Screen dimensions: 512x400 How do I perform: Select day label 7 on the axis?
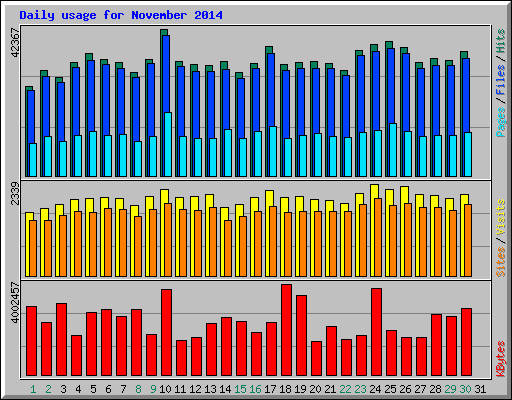pos(123,389)
